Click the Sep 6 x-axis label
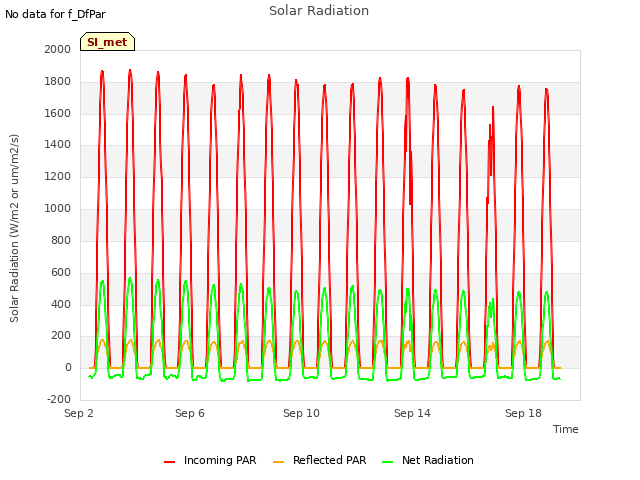The height and width of the screenshot is (480, 640). click(190, 413)
